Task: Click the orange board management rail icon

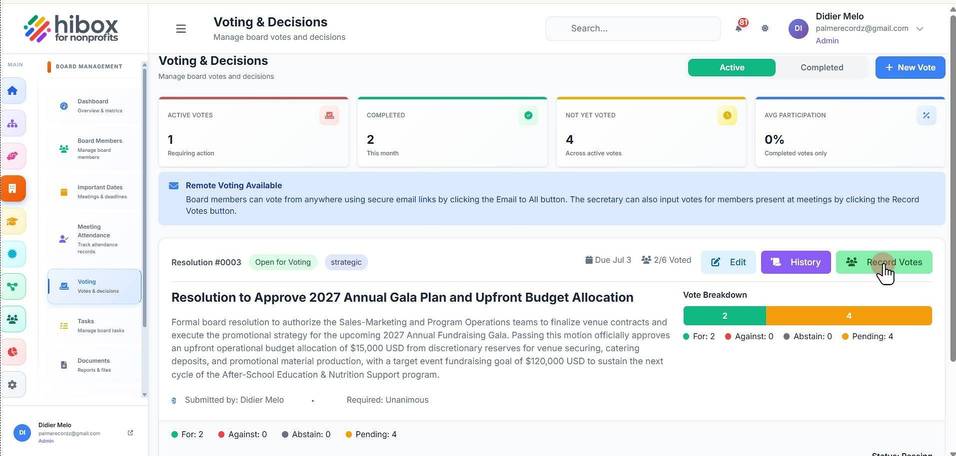Action: 12,188
